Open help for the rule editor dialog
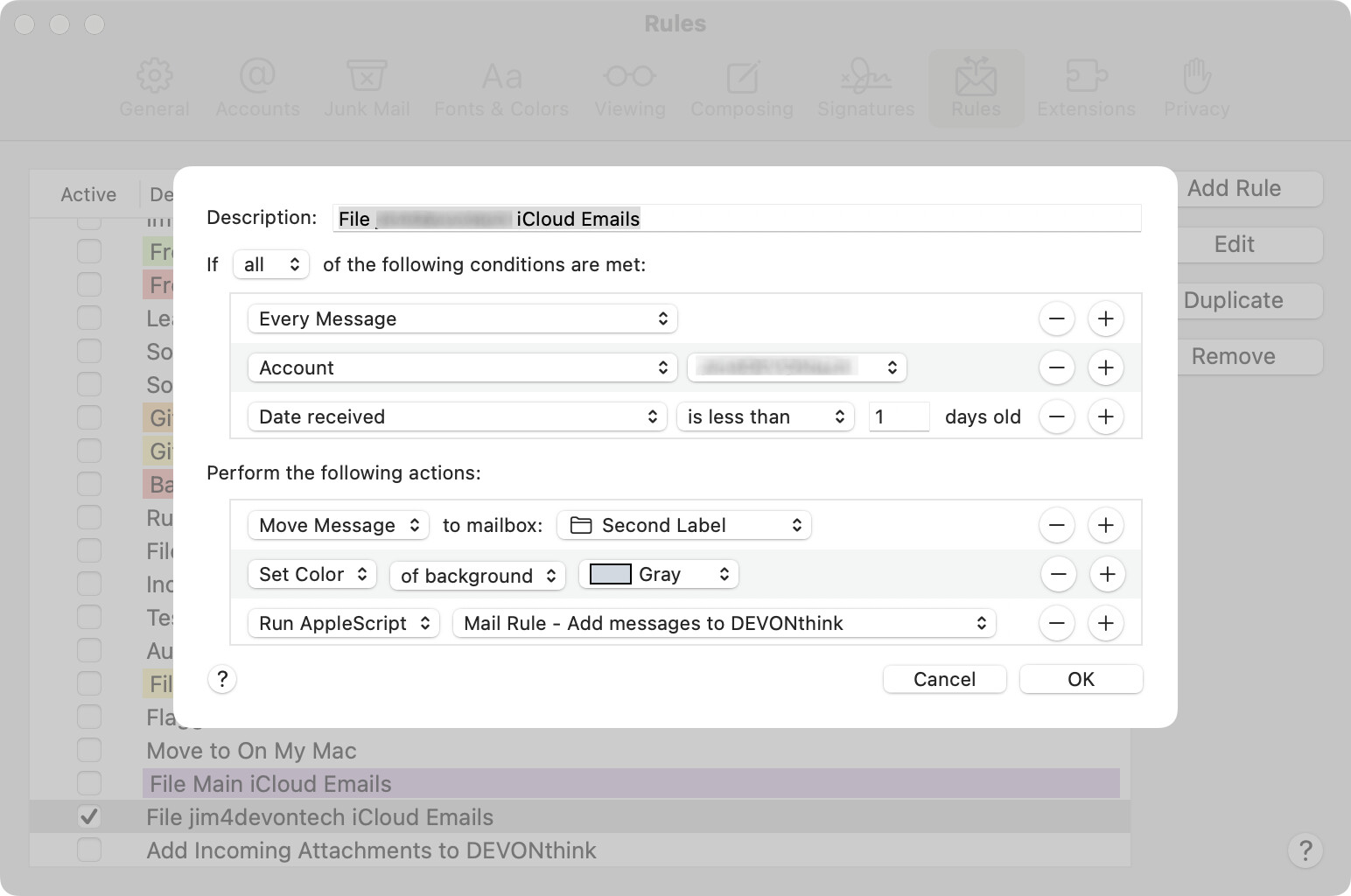 [x=222, y=679]
